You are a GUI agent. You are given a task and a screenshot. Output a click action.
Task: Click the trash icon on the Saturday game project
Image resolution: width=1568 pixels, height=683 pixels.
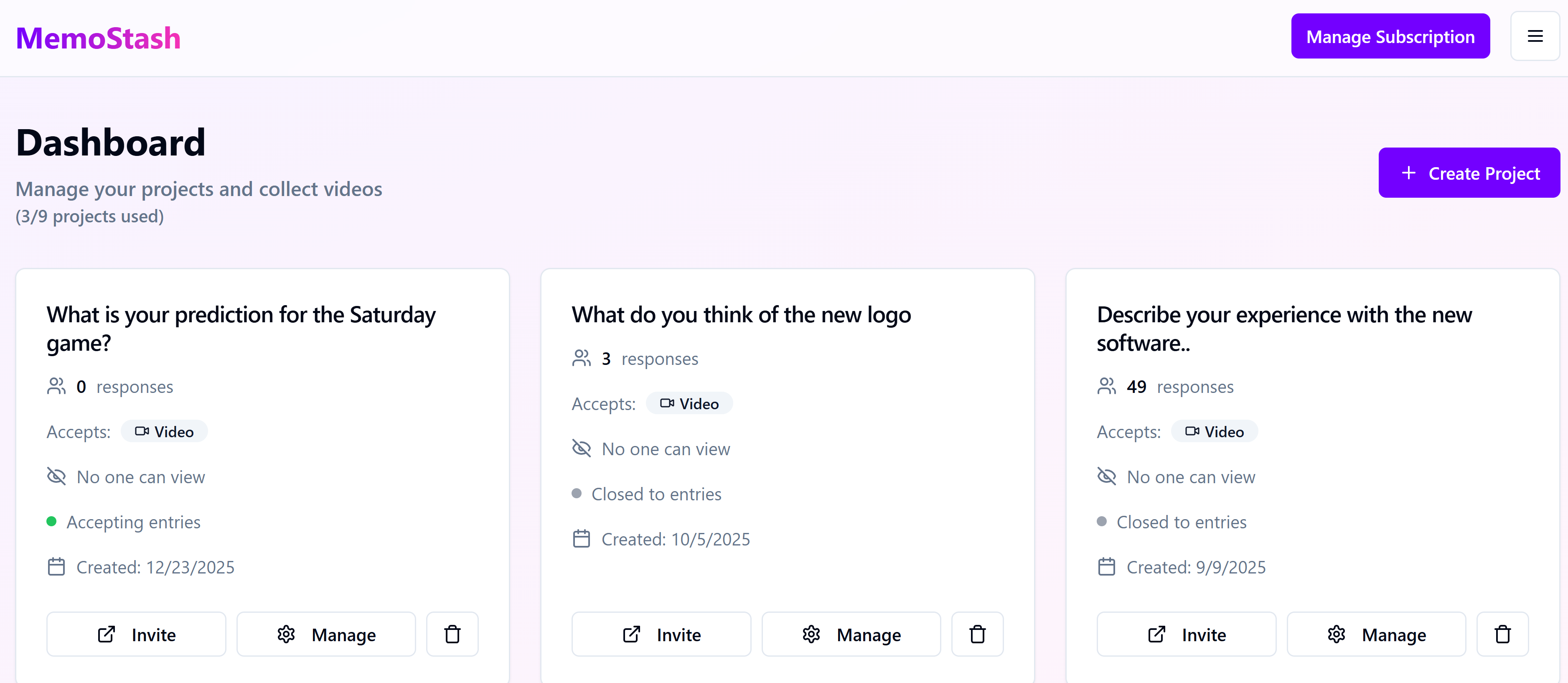452,634
